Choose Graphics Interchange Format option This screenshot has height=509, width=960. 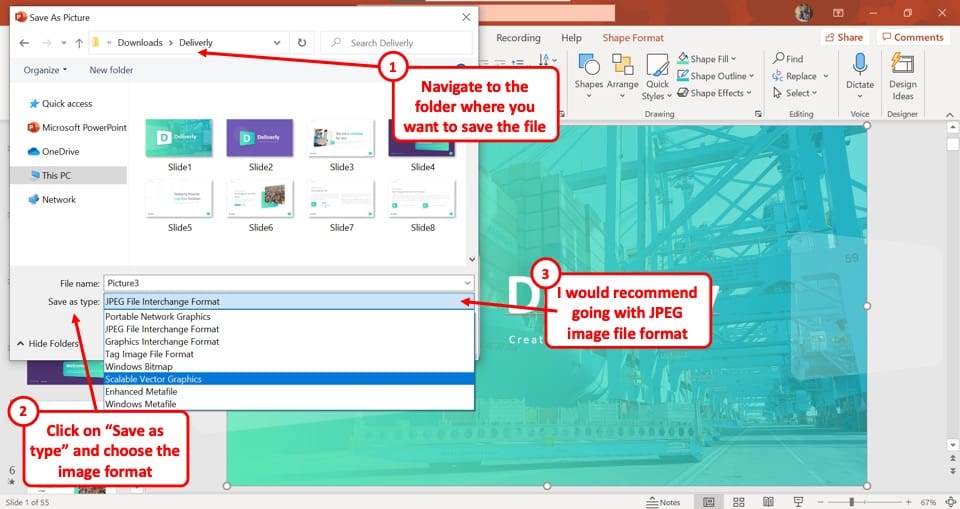pos(289,342)
